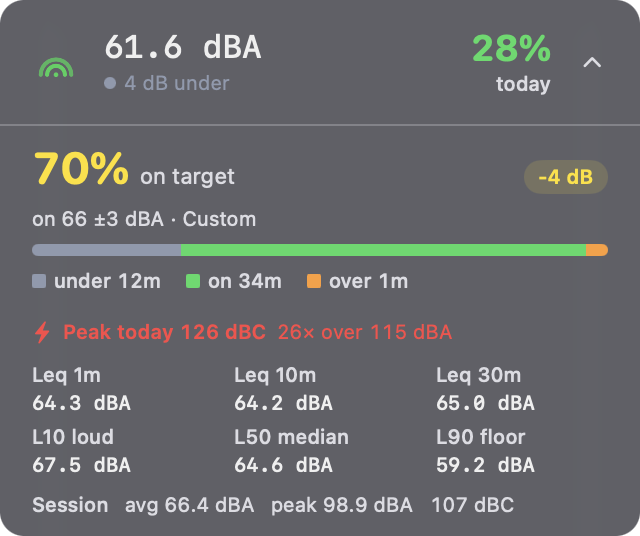Click the green sound-level arc icon
640x536 pixels.
click(x=56, y=67)
